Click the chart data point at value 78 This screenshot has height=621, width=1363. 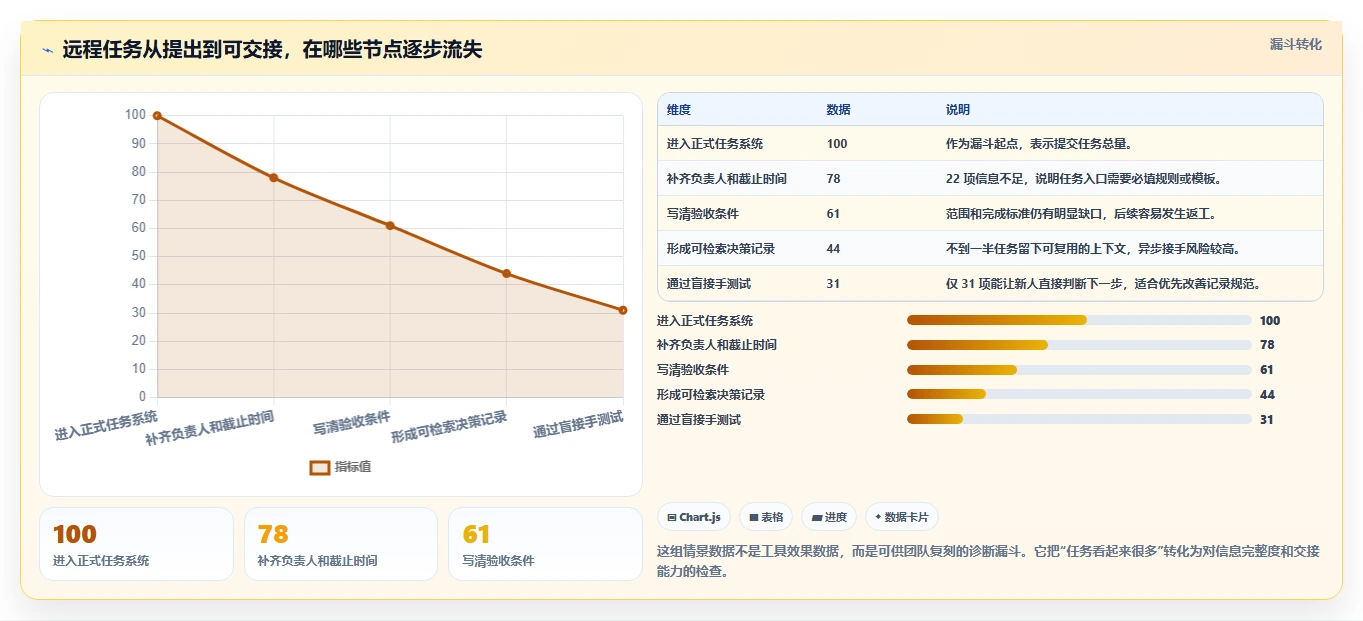point(273,178)
